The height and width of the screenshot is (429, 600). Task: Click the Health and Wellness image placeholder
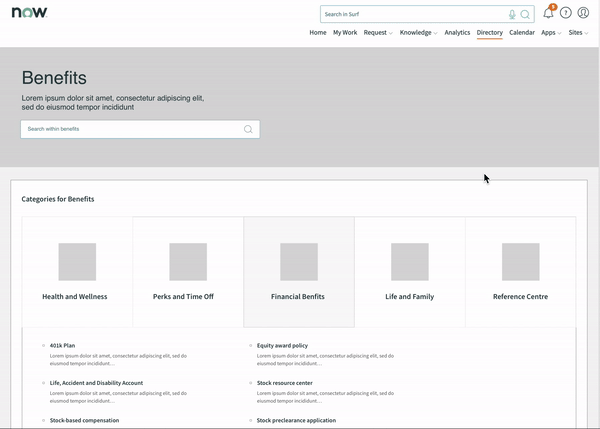pos(77,262)
